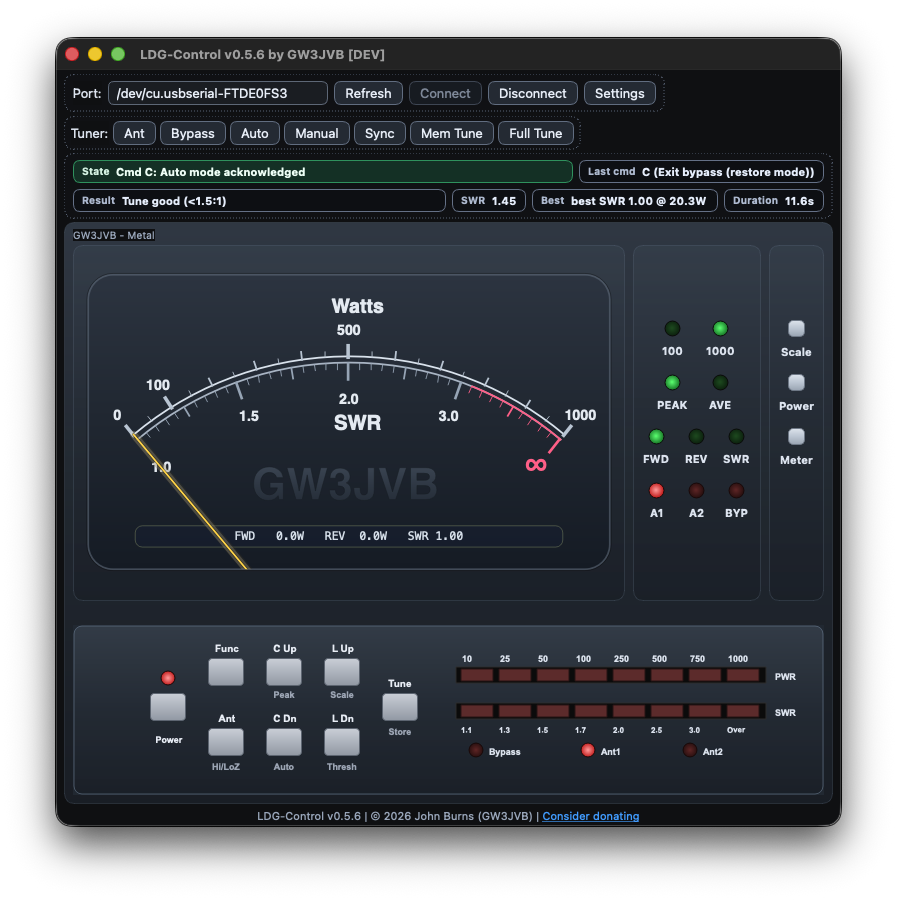Click the Meter button beside the gauge
This screenshot has height=900, width=897.
point(795,436)
